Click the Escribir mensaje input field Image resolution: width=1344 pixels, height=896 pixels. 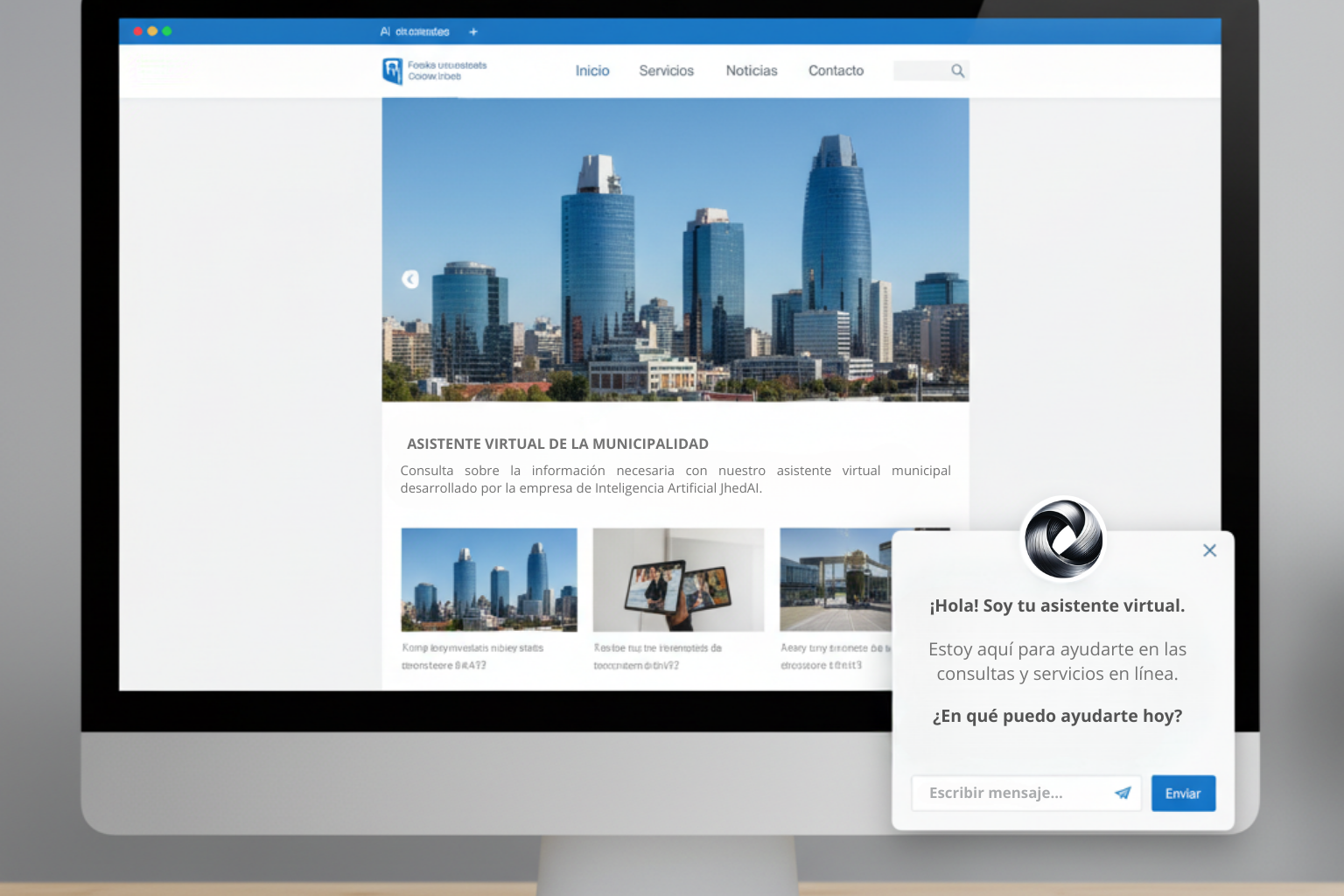pos(1006,793)
